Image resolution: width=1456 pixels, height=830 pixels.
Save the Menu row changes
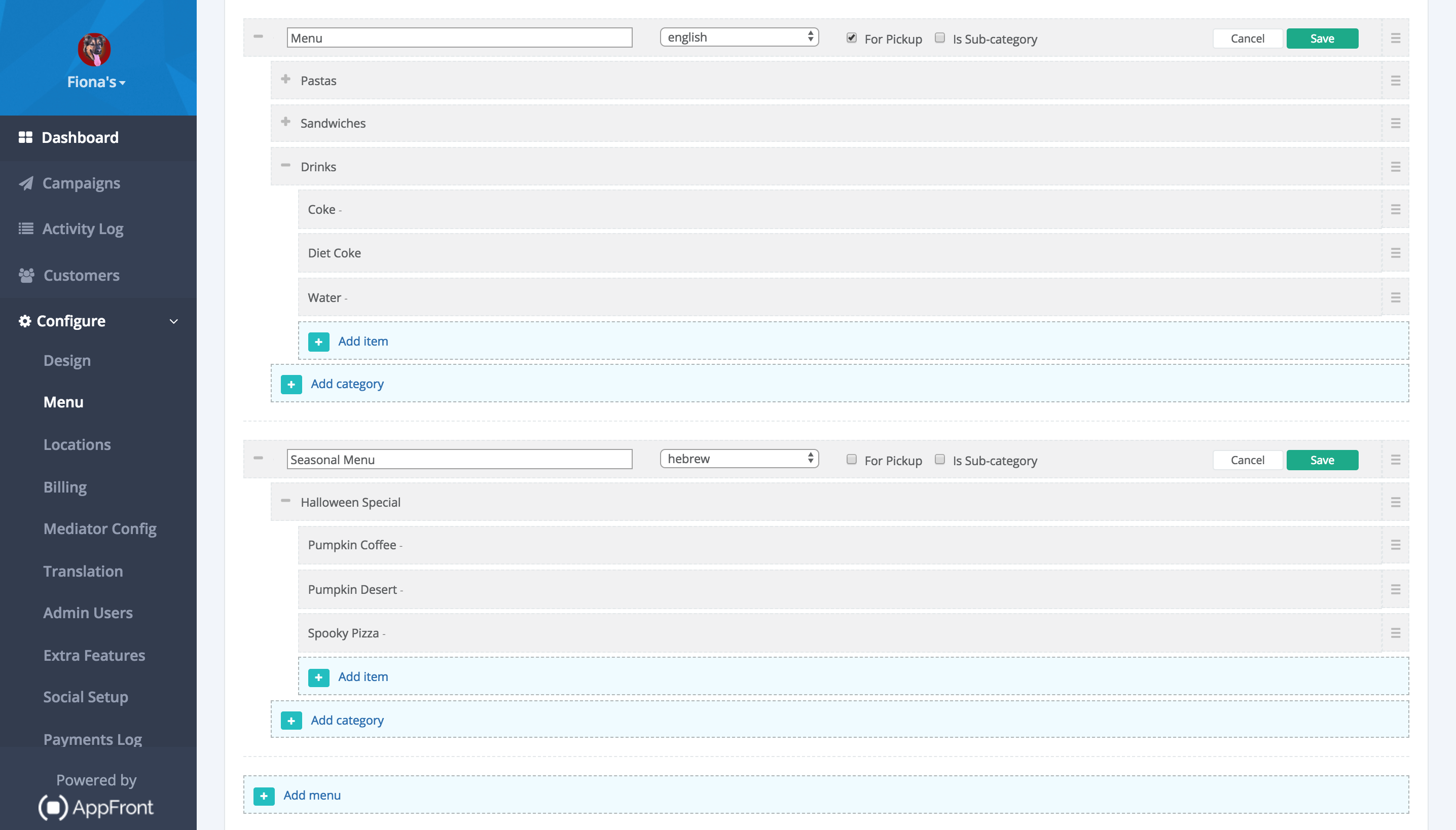pos(1322,39)
